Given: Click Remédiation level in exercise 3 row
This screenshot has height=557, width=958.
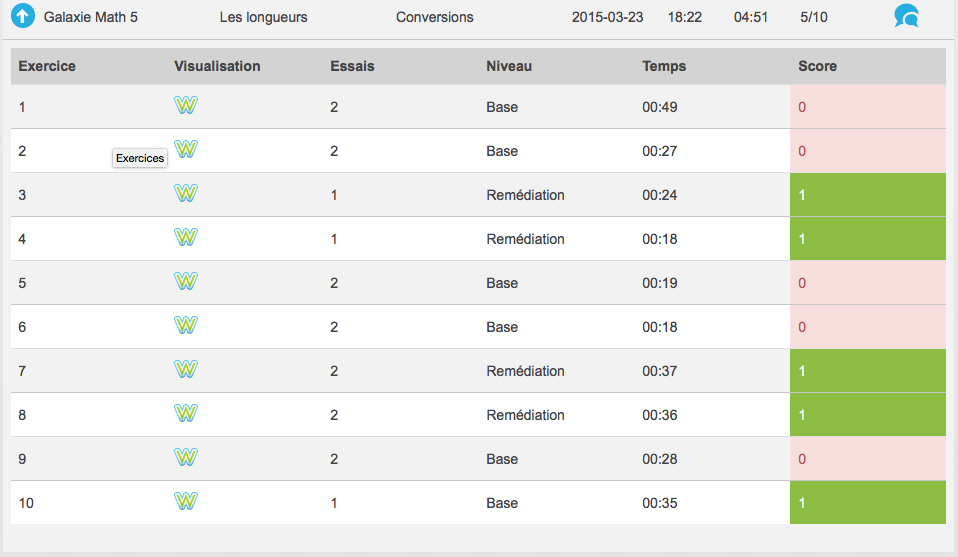Looking at the screenshot, I should point(525,195).
